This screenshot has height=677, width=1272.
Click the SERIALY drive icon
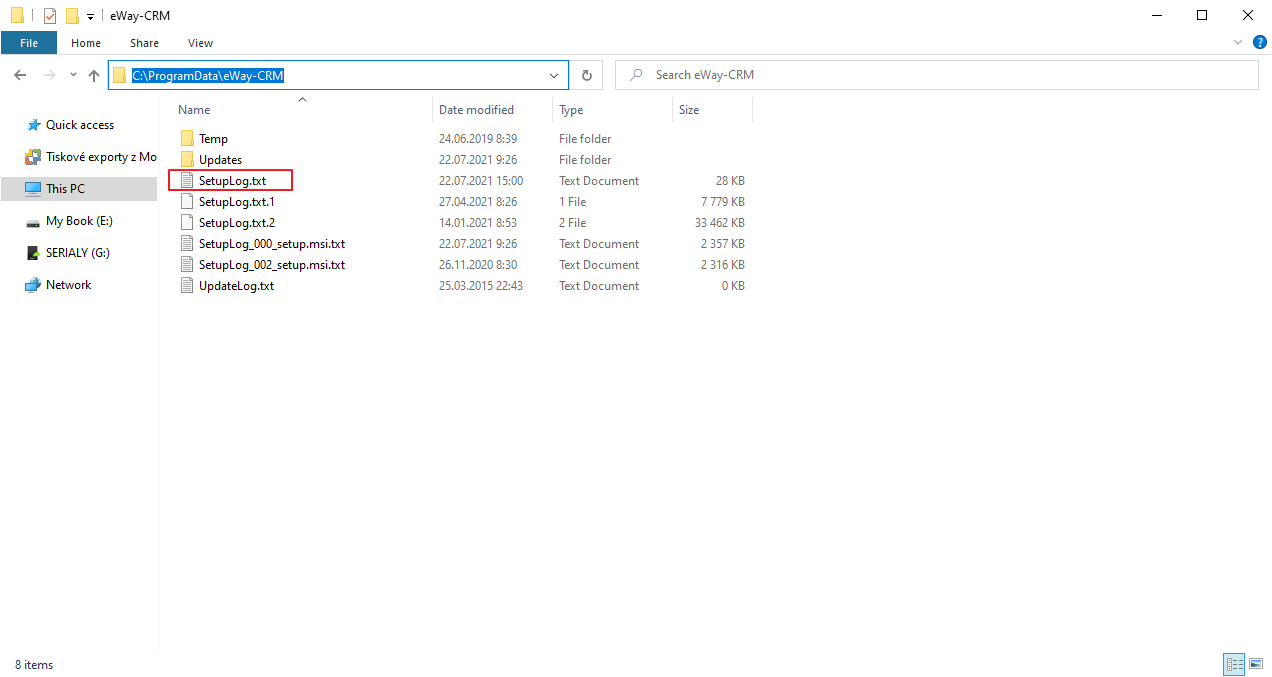point(32,253)
